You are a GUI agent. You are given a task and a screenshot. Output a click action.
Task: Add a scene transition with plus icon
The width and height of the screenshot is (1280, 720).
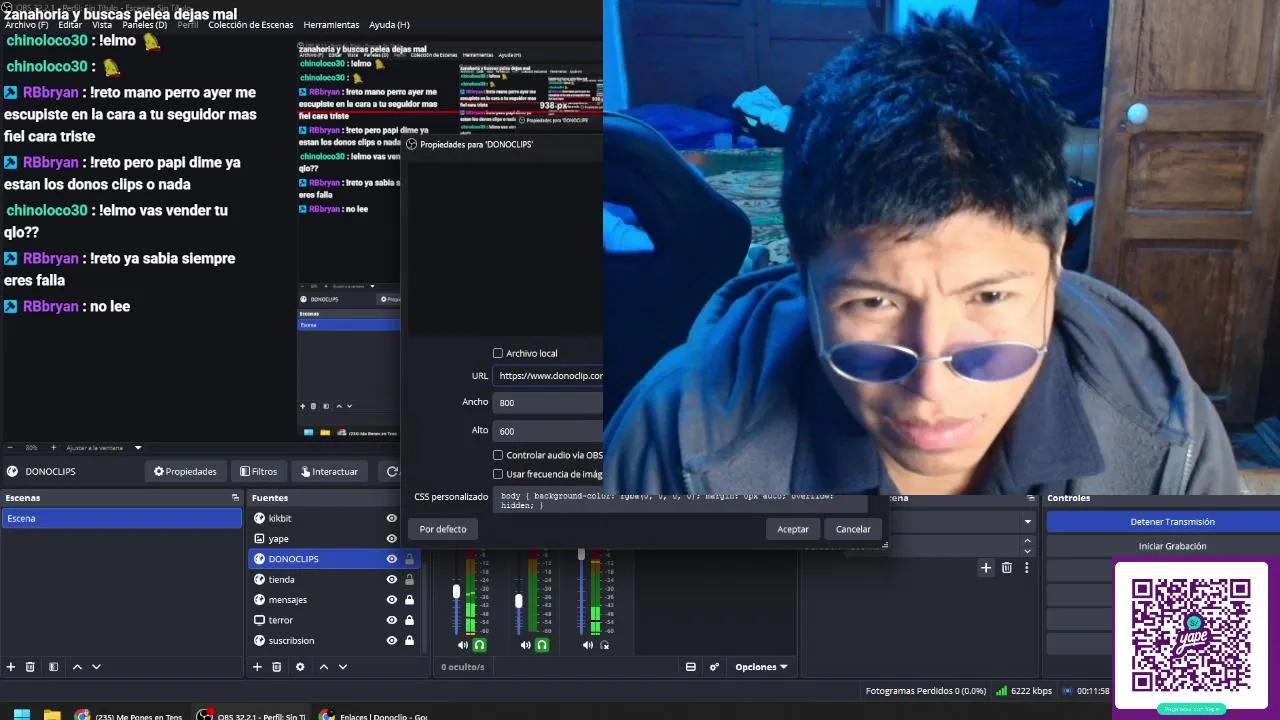pyautogui.click(x=986, y=568)
